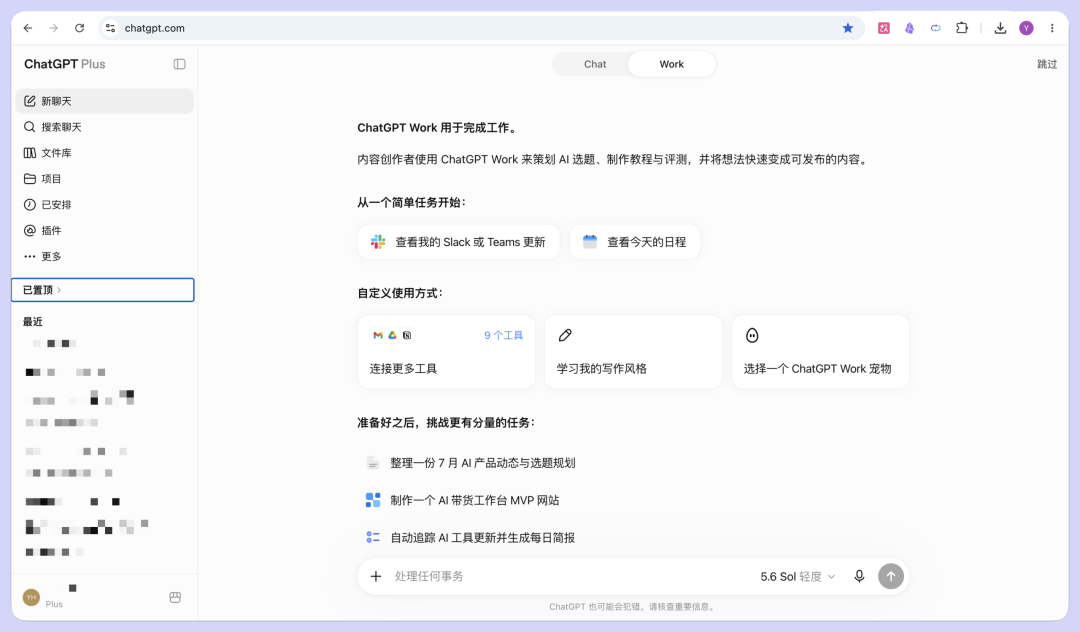The width and height of the screenshot is (1080, 632).
Task: Open the browser extensions puzzle icon
Action: coord(962,28)
